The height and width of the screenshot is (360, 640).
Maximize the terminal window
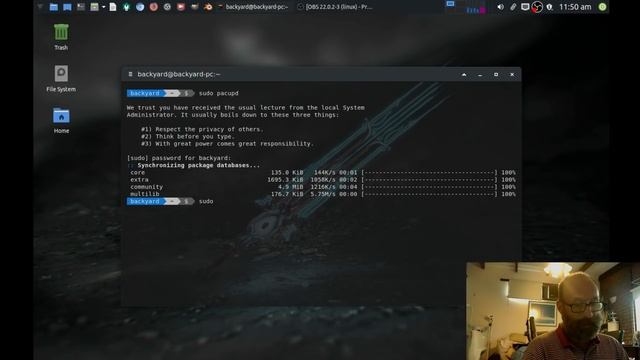(x=496, y=75)
